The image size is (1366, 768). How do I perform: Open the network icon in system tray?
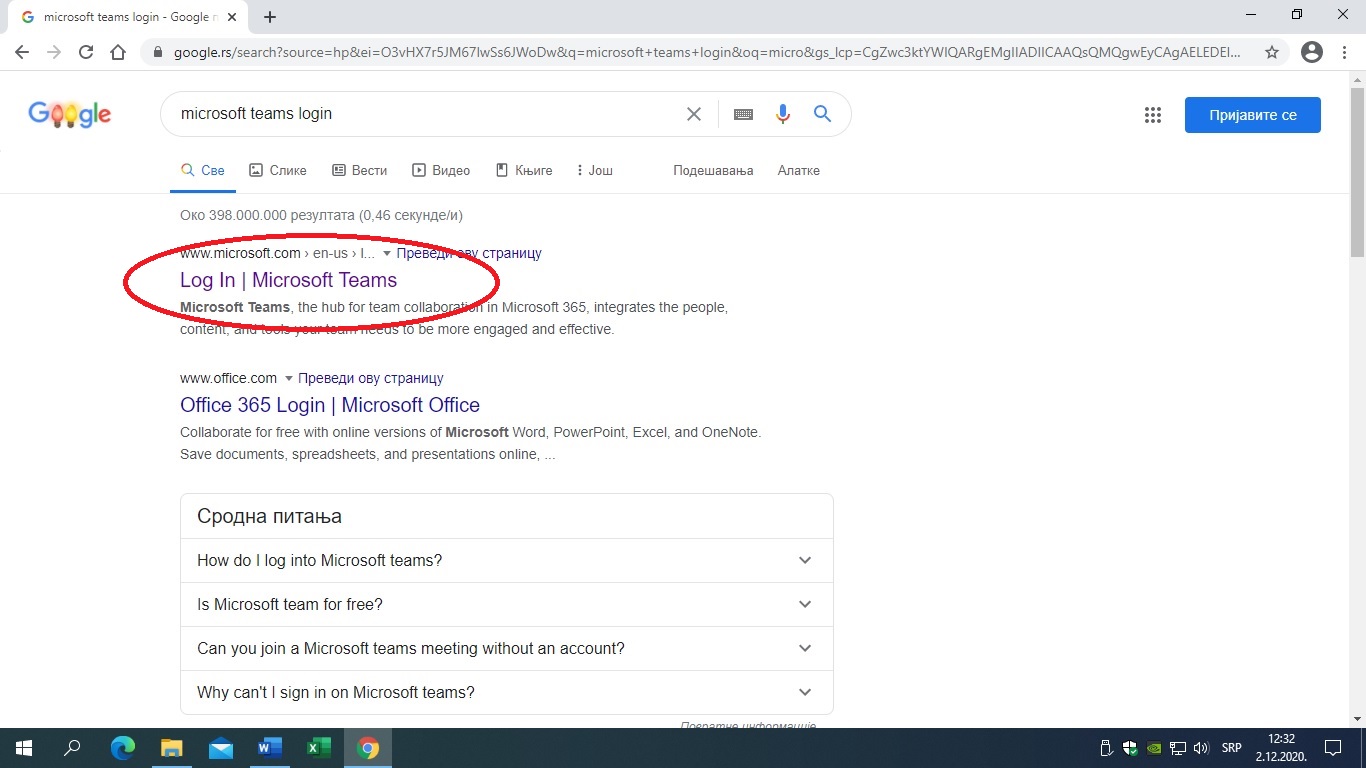point(1178,748)
